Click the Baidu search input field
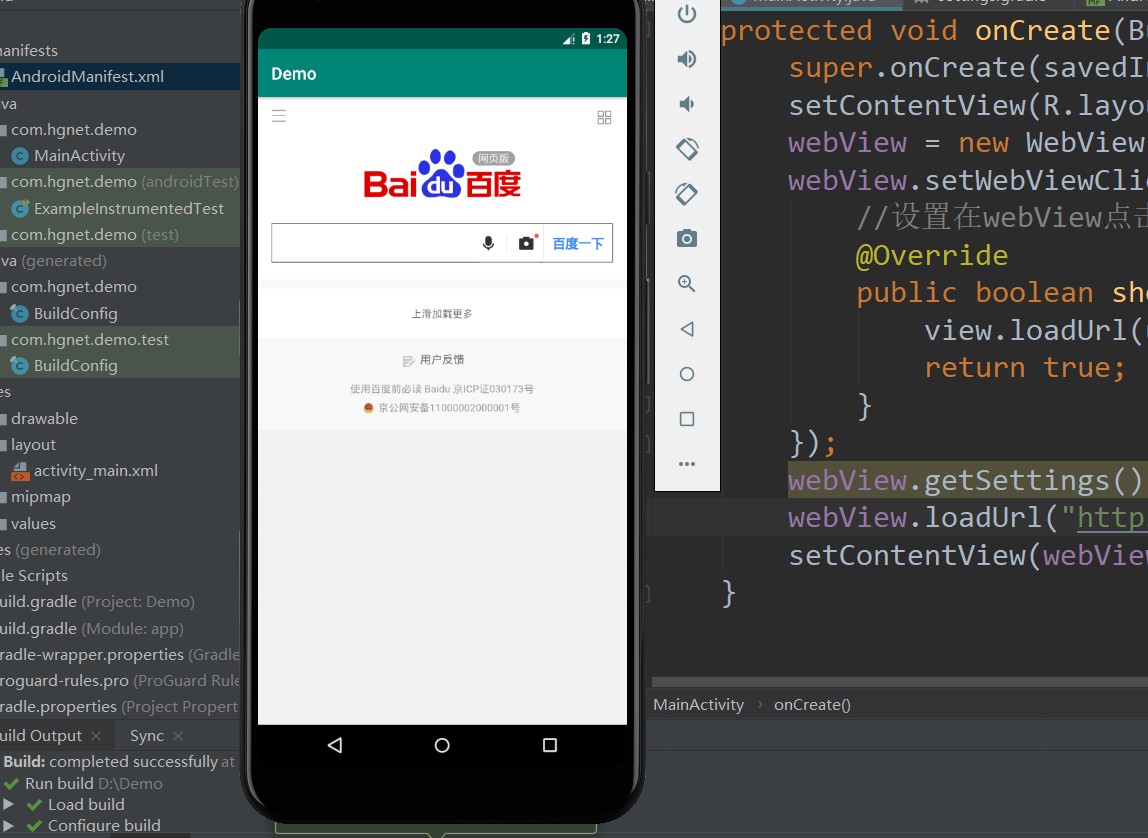This screenshot has height=838, width=1148. pyautogui.click(x=373, y=243)
